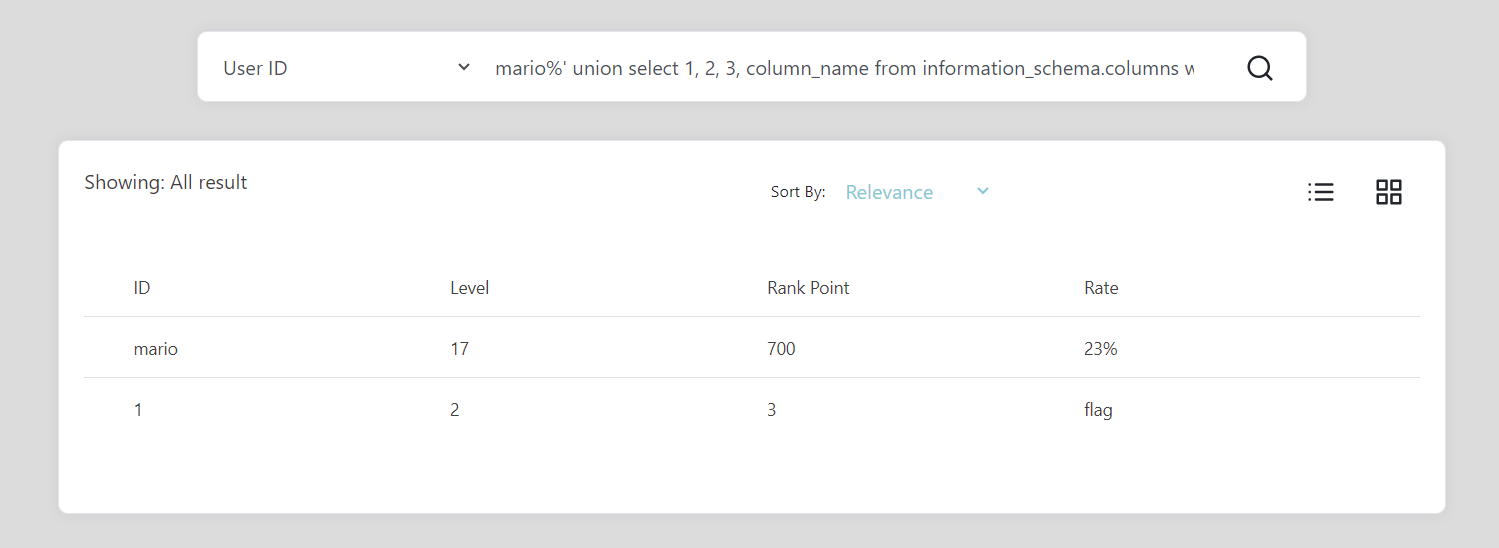This screenshot has height=548, width=1499.
Task: Click level 17 in mario's row
Action: pos(459,349)
